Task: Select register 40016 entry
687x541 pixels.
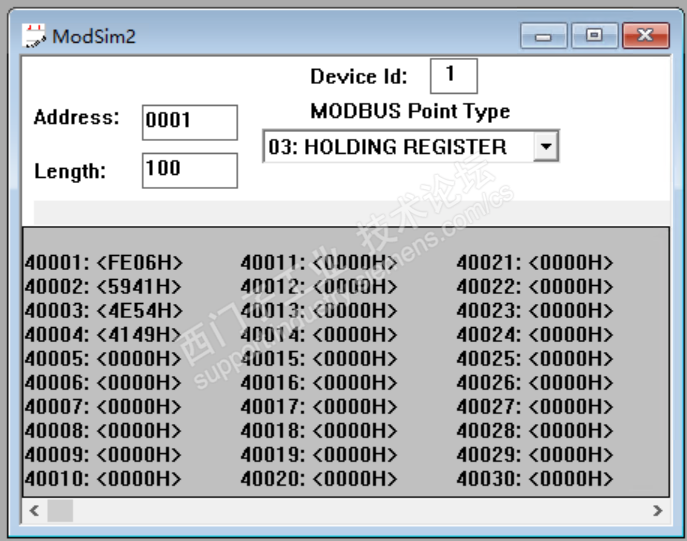Action: pos(319,383)
